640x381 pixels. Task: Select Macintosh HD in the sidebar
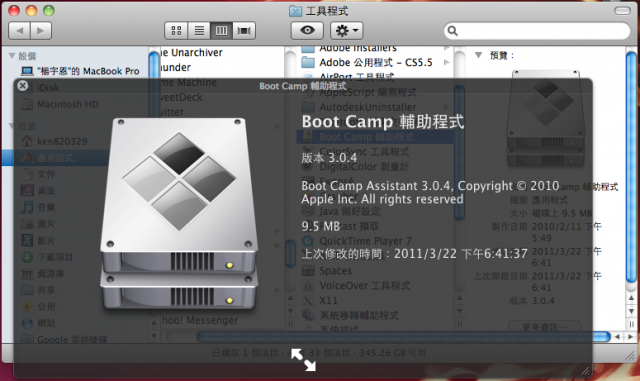[x=60, y=104]
